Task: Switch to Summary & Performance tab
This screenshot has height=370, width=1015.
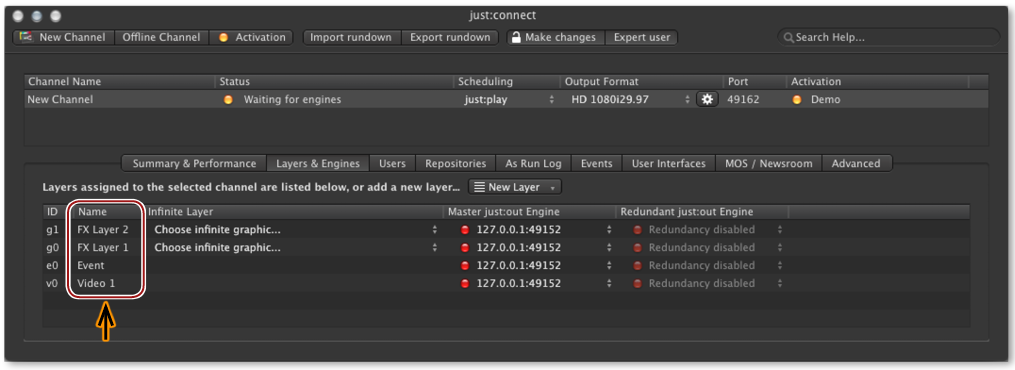Action: click(x=194, y=164)
